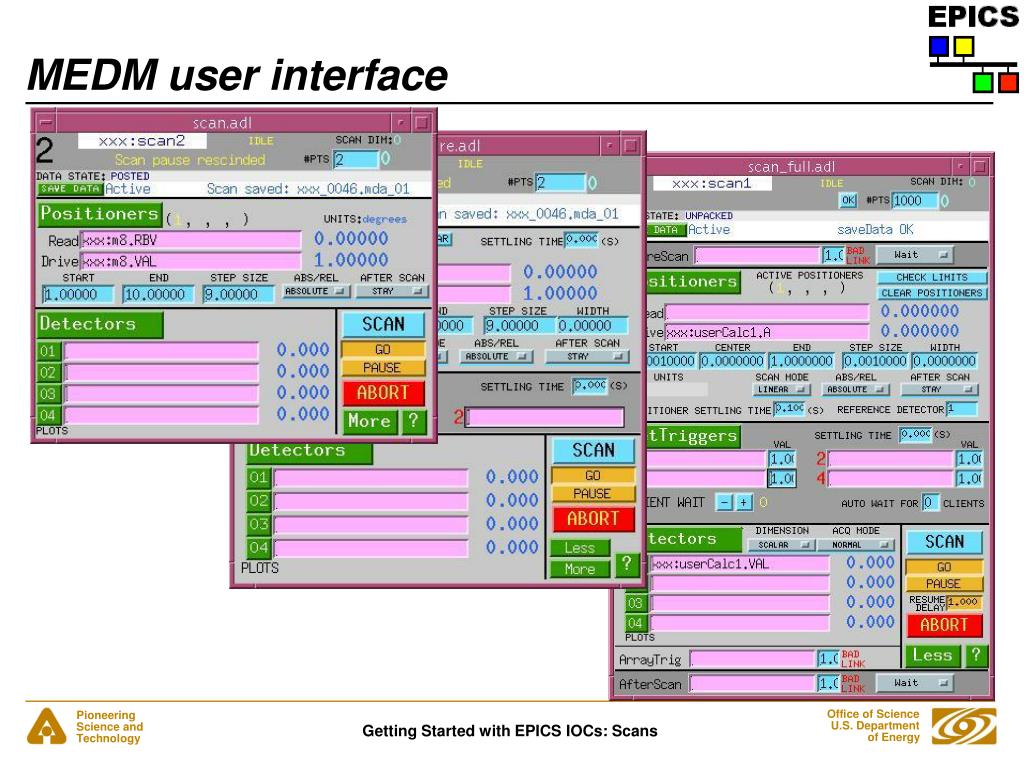Open STAY after scan dropdown in scan_full.adl
The image size is (1024, 768).
(939, 389)
